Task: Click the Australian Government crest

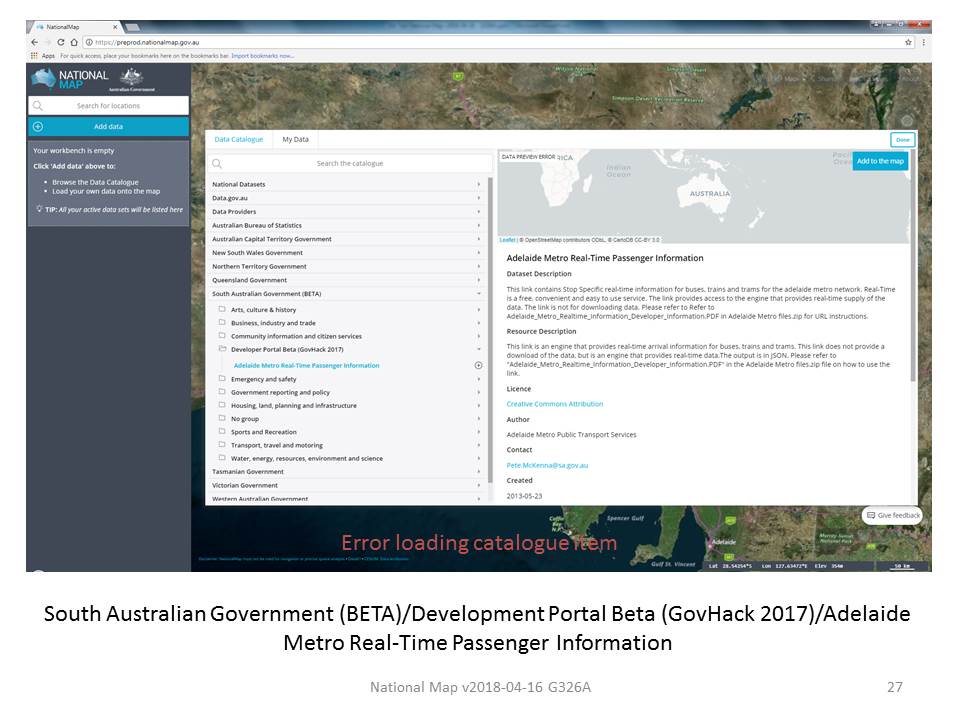Action: click(132, 80)
